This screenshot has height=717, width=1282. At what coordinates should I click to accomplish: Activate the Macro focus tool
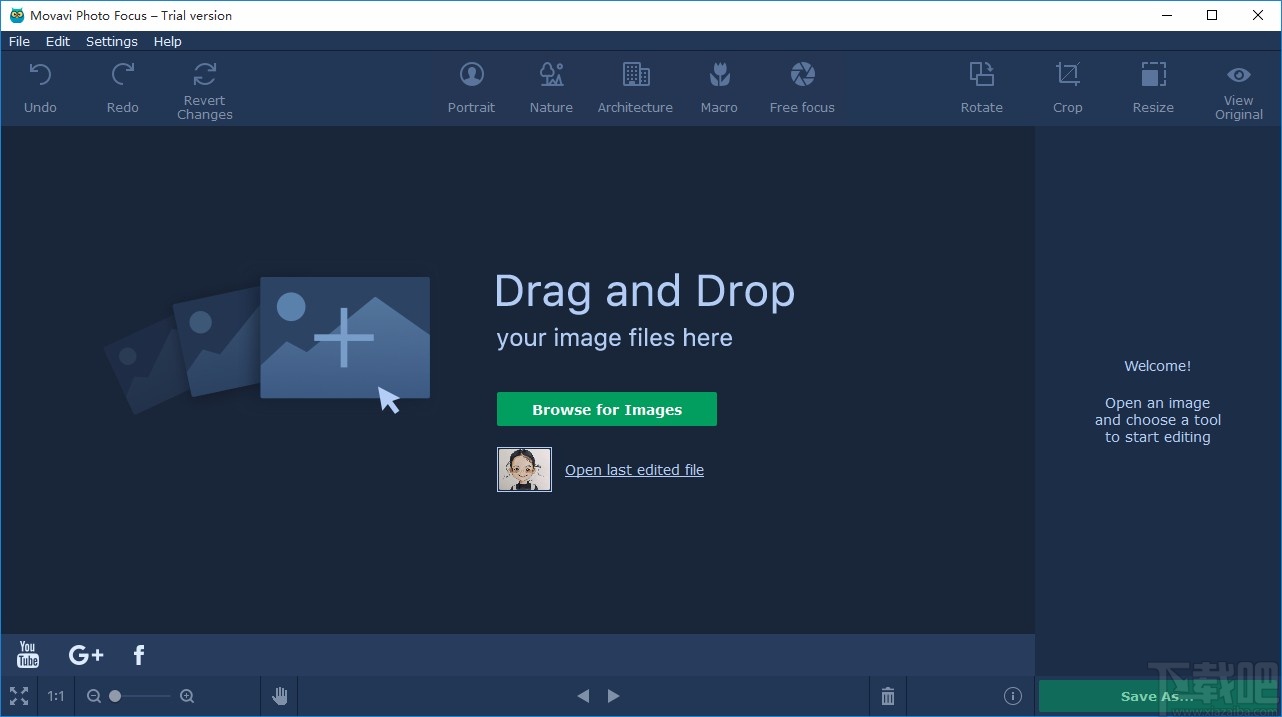click(719, 86)
